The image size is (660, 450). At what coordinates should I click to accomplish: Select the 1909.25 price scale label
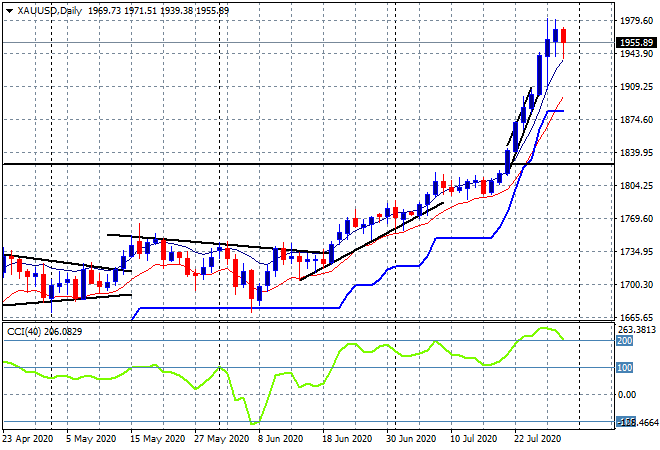click(636, 87)
